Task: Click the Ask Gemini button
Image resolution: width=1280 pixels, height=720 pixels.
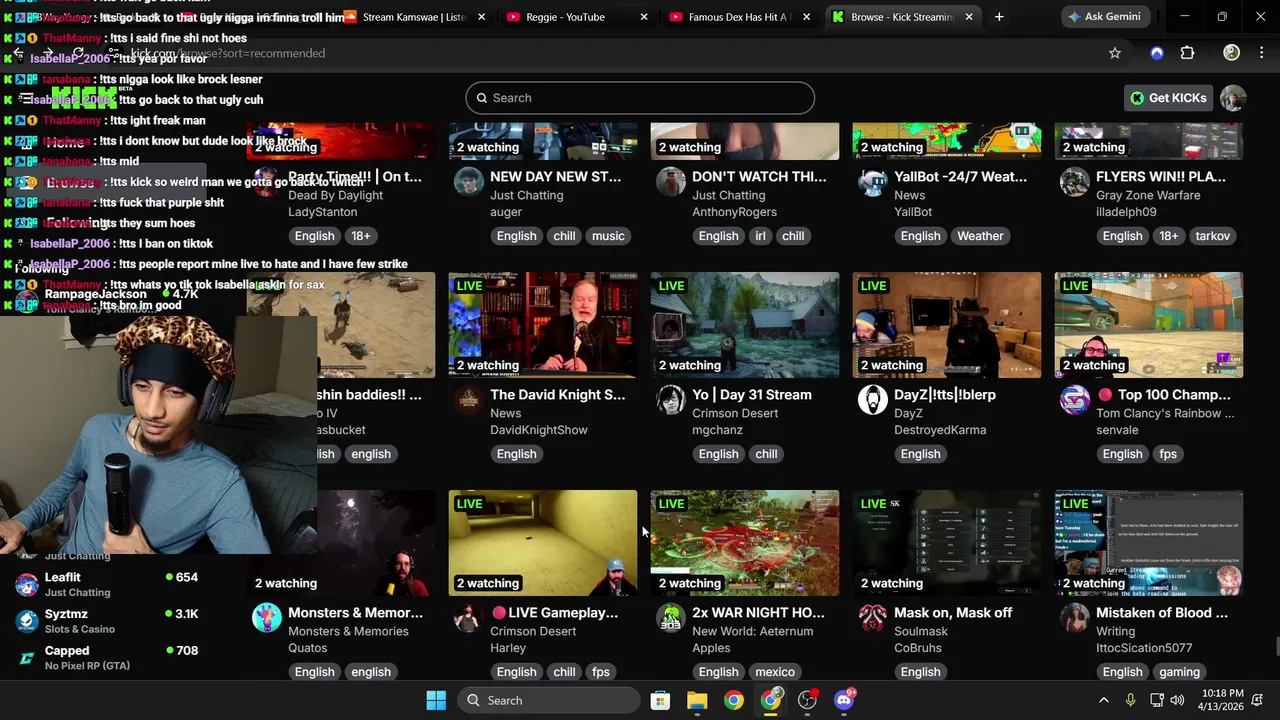Action: point(1105,17)
